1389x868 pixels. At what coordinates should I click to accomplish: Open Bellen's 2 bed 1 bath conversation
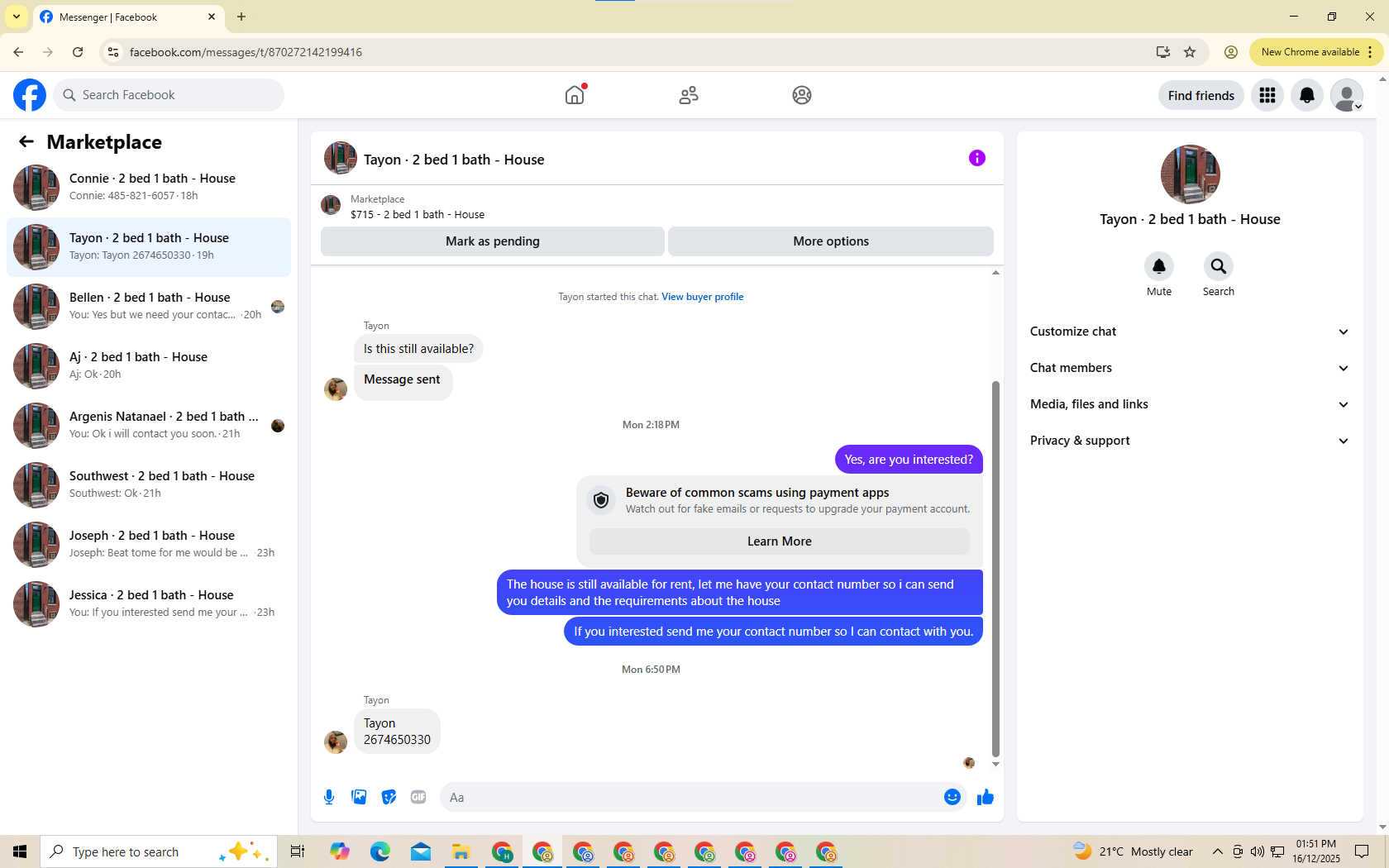[149, 307]
